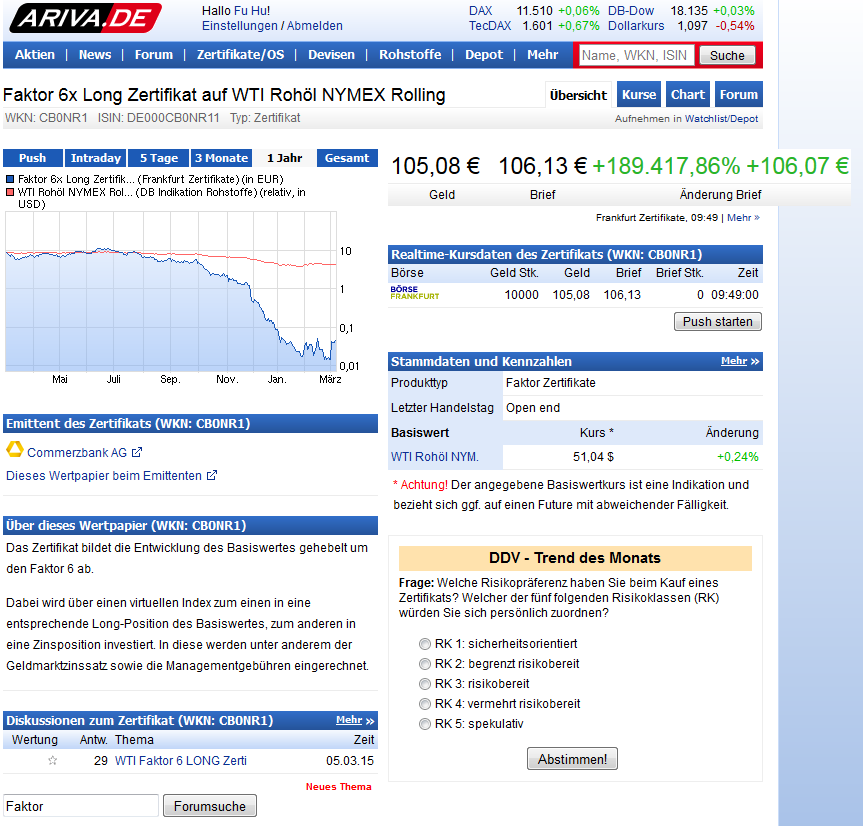Viewport: 863px width, 826px height.
Task: Click the DAX index link
Action: (480, 10)
